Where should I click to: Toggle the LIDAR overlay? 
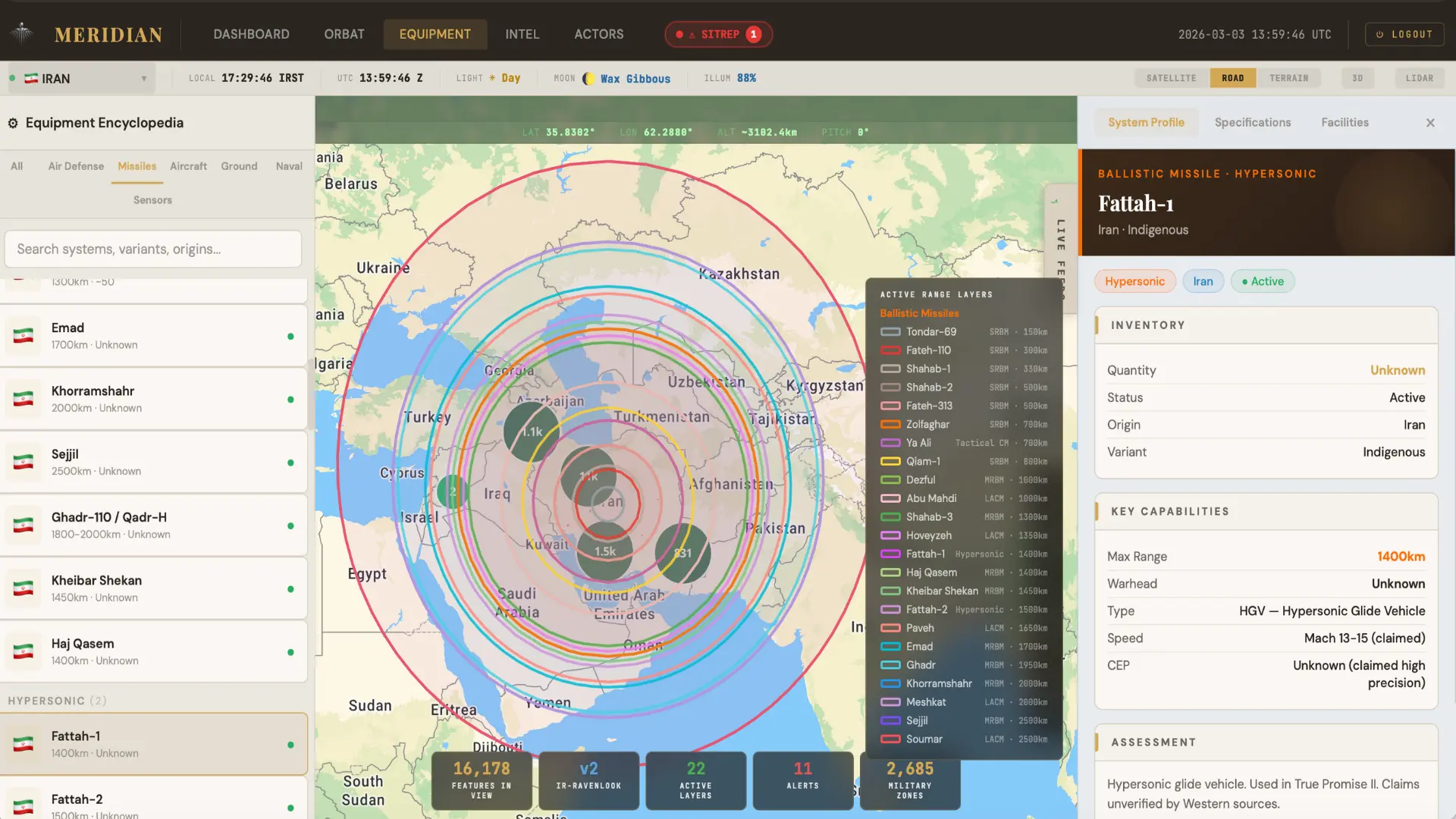point(1419,78)
